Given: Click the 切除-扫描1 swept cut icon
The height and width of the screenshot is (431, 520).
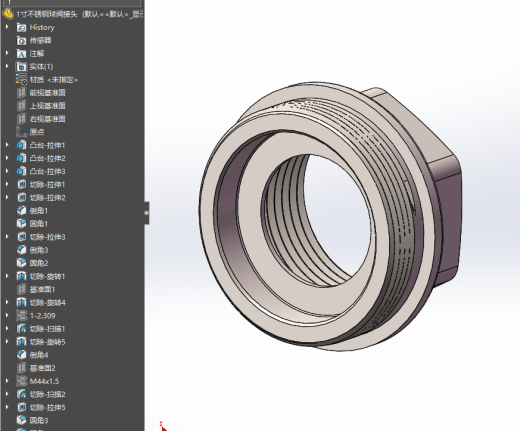Looking at the screenshot, I should coord(21,329).
